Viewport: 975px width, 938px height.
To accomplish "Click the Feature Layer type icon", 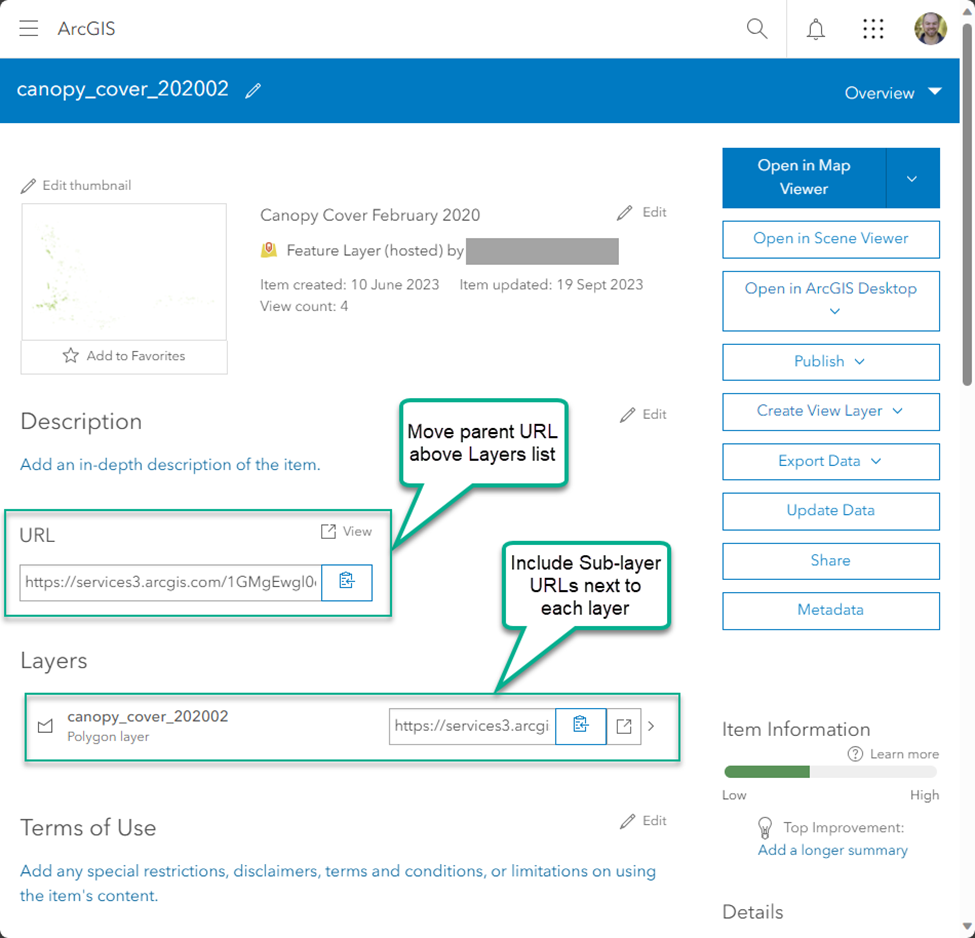I will 269,250.
